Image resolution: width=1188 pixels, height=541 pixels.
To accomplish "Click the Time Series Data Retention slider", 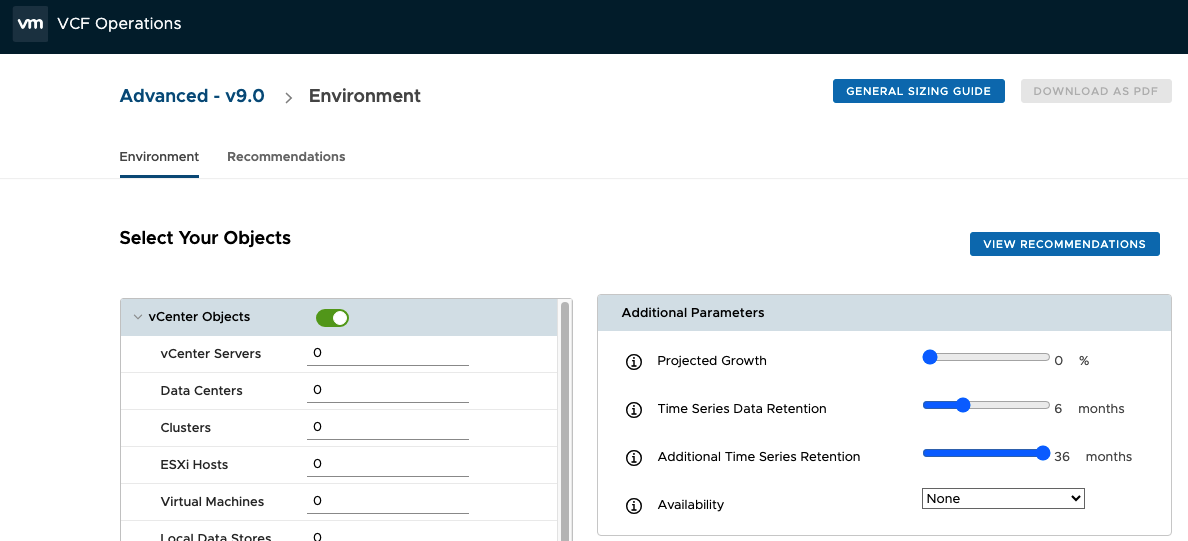I will click(x=985, y=405).
